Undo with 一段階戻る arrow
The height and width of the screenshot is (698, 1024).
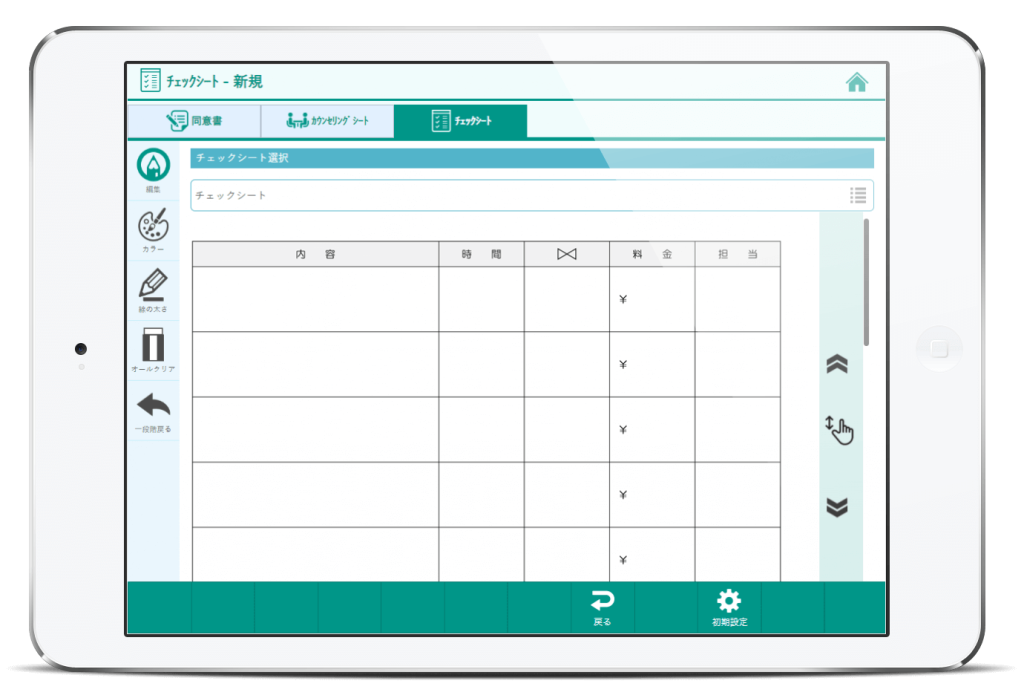click(153, 411)
